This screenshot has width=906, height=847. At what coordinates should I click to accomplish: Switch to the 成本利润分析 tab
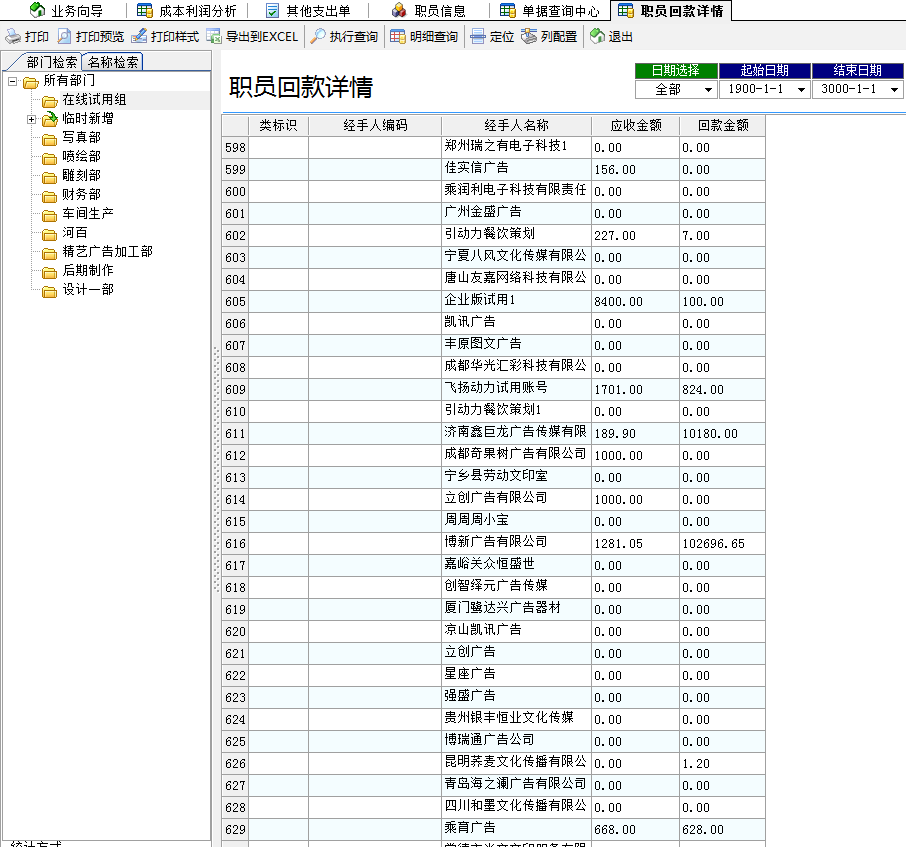tap(187, 11)
